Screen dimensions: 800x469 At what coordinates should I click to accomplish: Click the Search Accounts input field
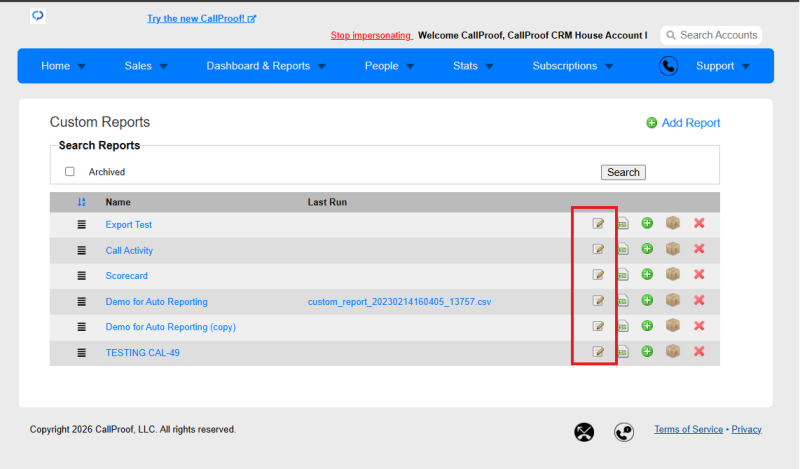coord(711,35)
